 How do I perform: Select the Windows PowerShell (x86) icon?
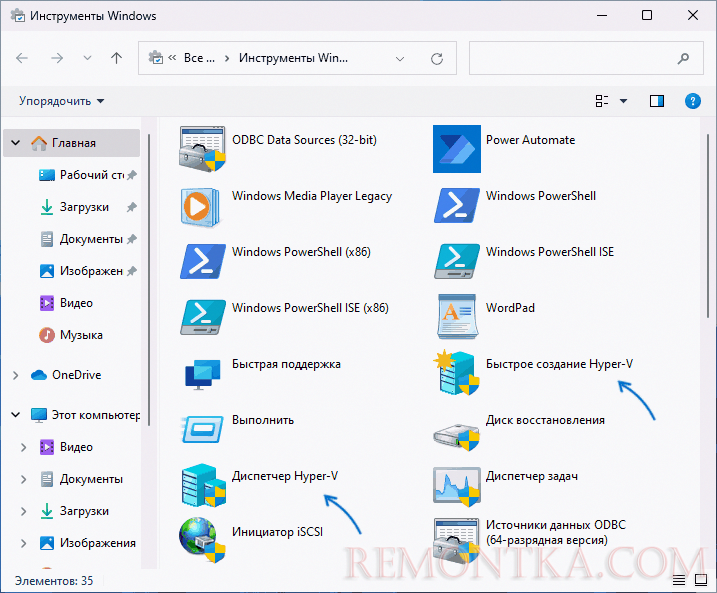(x=203, y=262)
